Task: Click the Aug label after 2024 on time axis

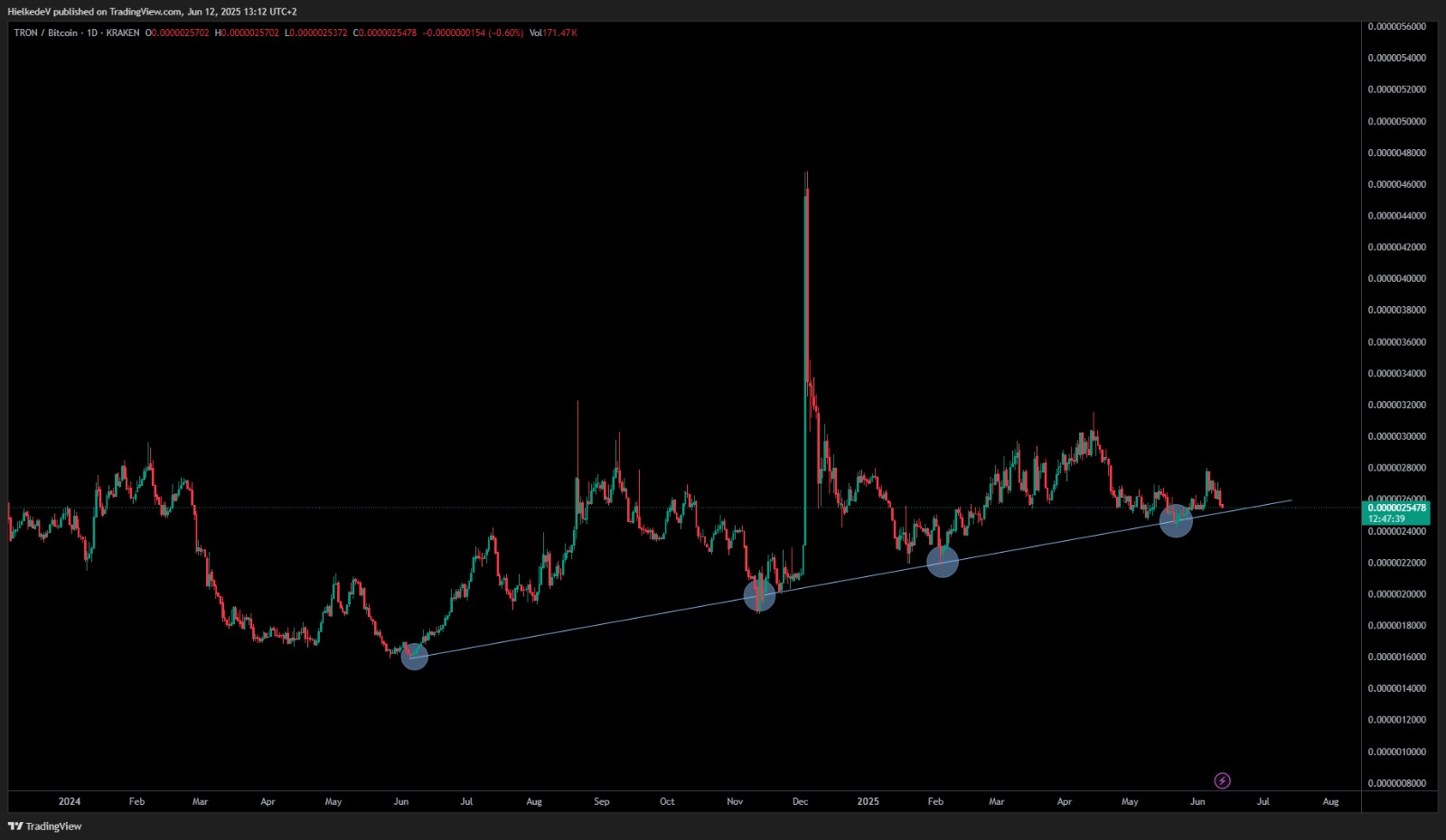Action: (534, 801)
